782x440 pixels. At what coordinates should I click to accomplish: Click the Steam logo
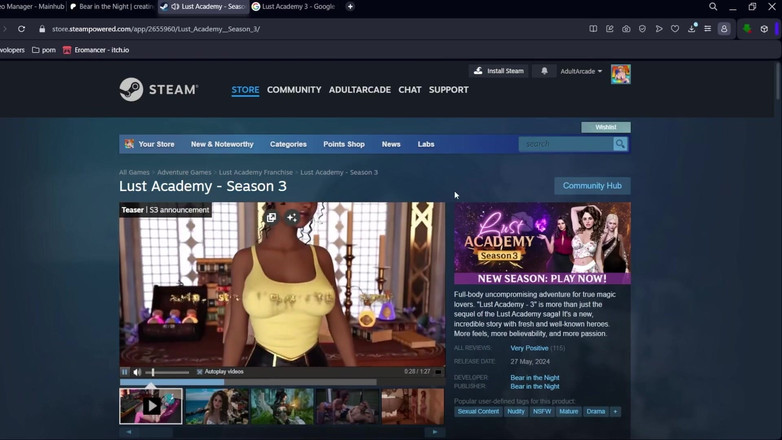click(x=159, y=90)
